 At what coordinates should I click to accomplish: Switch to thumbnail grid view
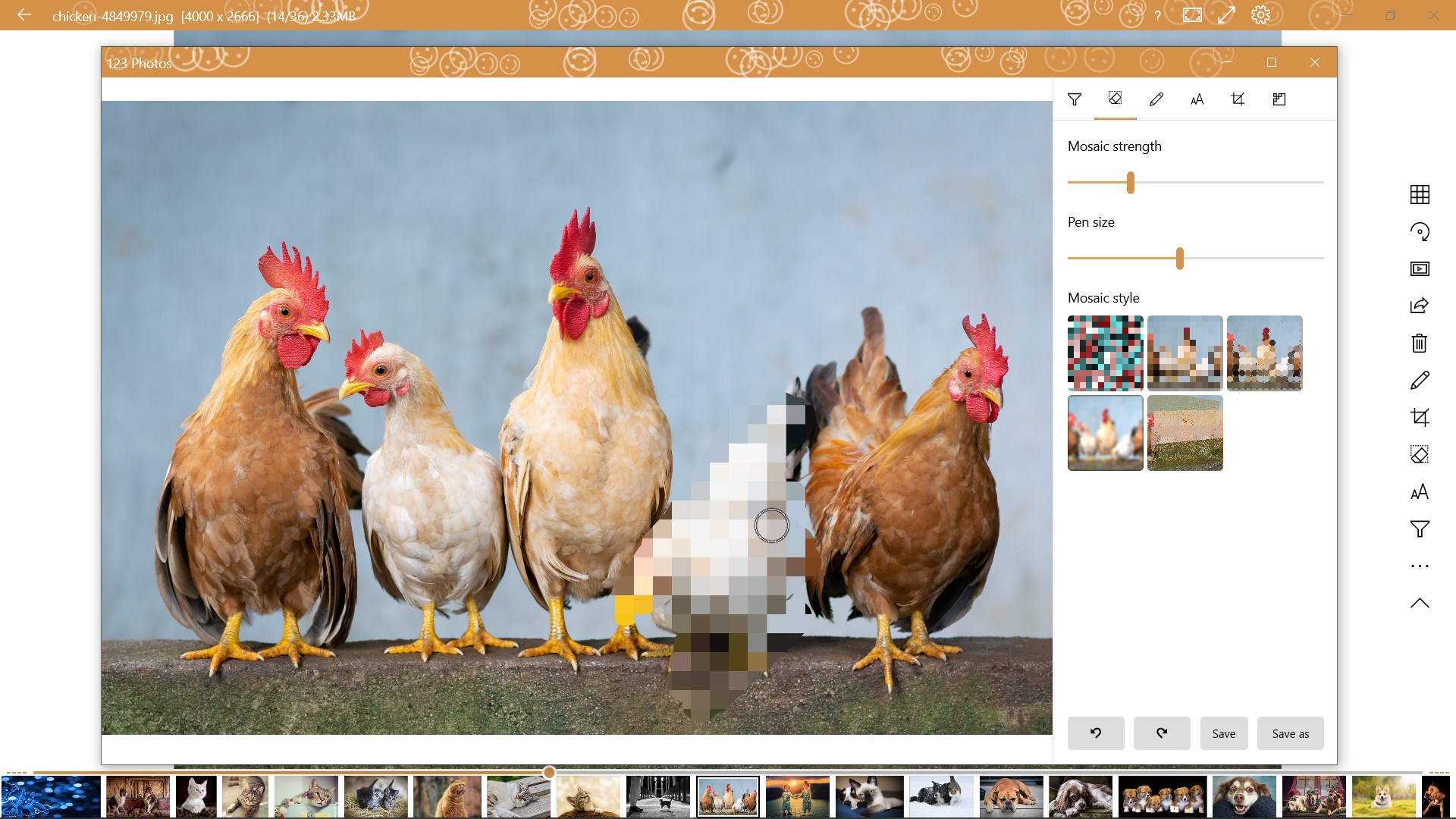tap(1420, 195)
